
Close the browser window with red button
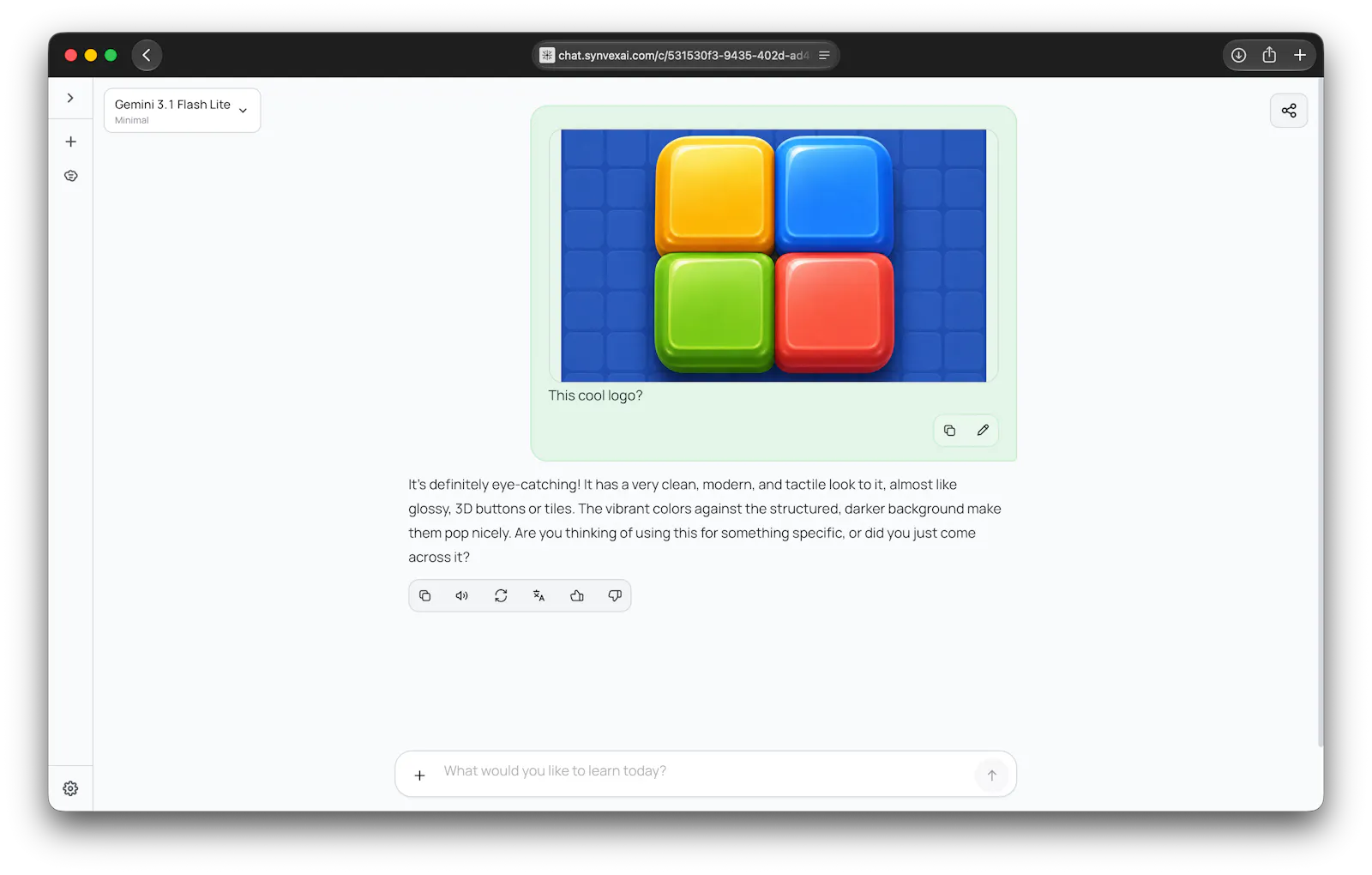[x=70, y=55]
